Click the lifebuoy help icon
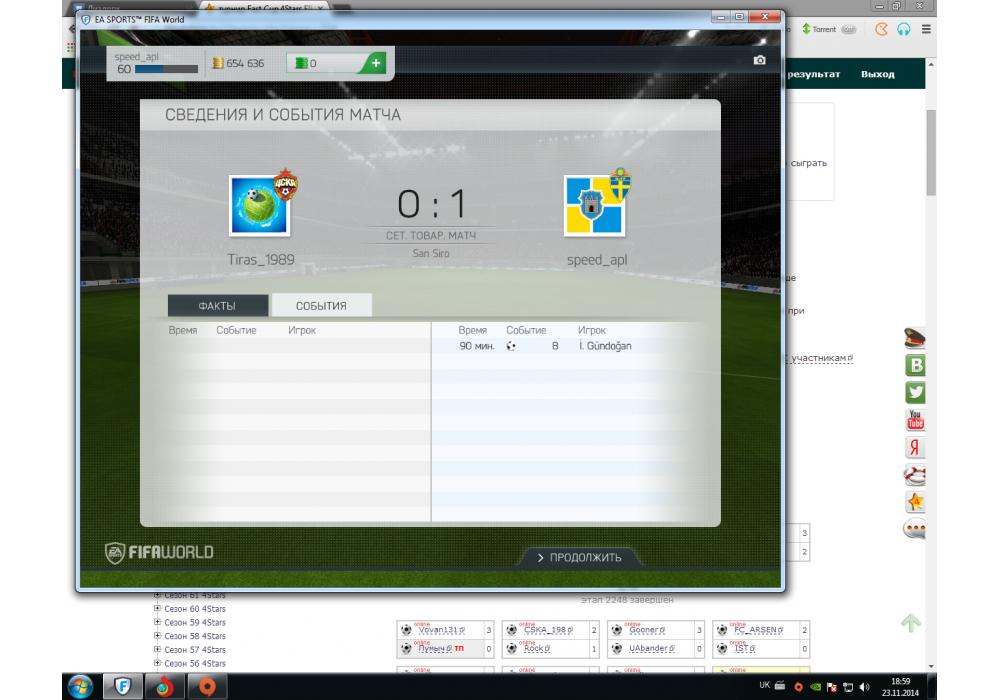Image resolution: width=1000 pixels, height=700 pixels. 915,475
